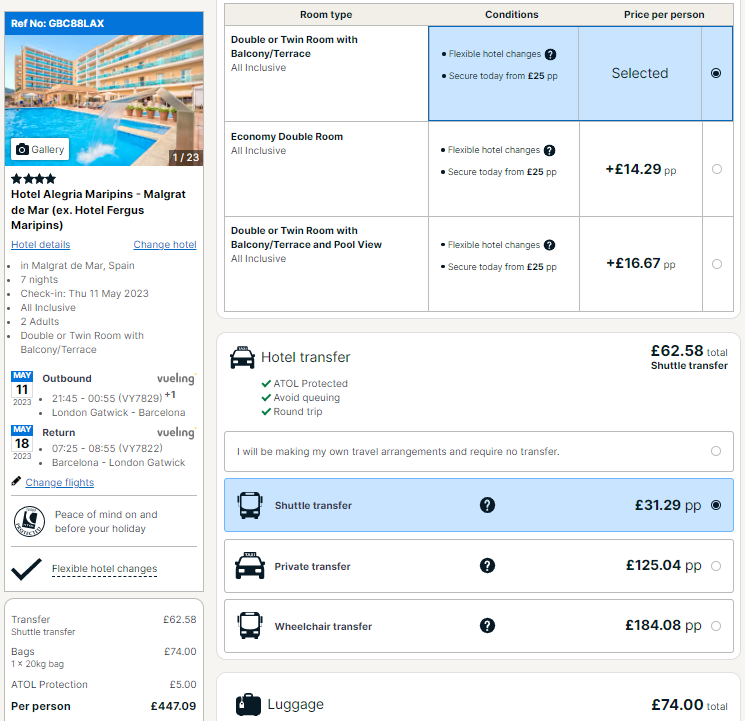The width and height of the screenshot is (745, 721).
Task: Select no transfer required radio button
Action: pyautogui.click(x=716, y=451)
